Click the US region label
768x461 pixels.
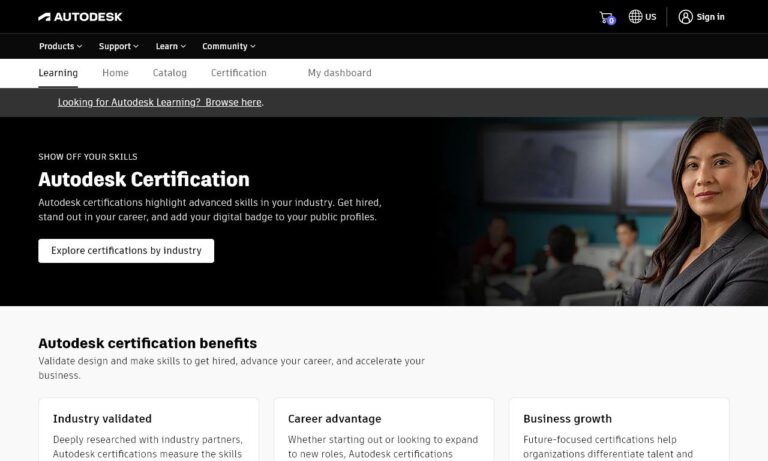tap(651, 17)
